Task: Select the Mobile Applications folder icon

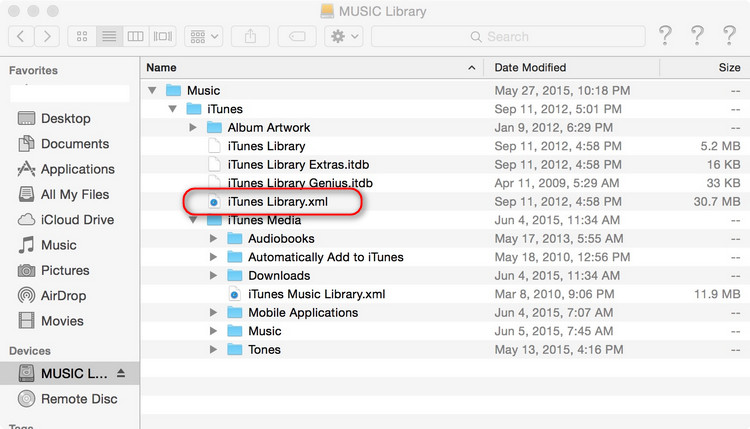Action: pyautogui.click(x=234, y=313)
